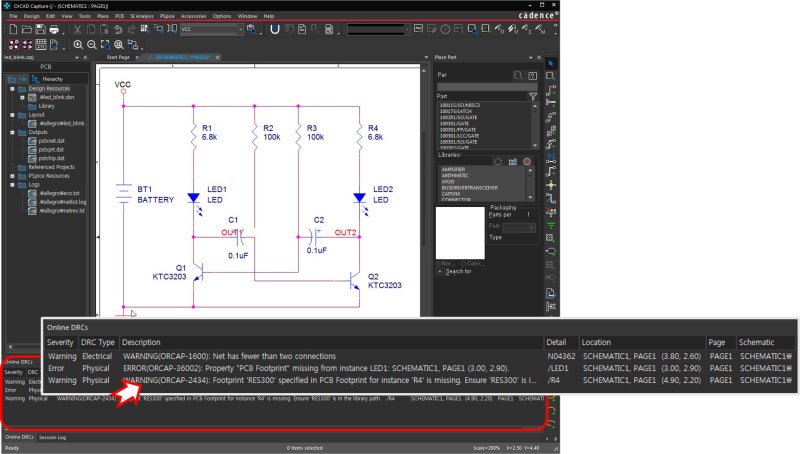Select pstxnet.dat in the Outputs folder

pyautogui.click(x=52, y=141)
